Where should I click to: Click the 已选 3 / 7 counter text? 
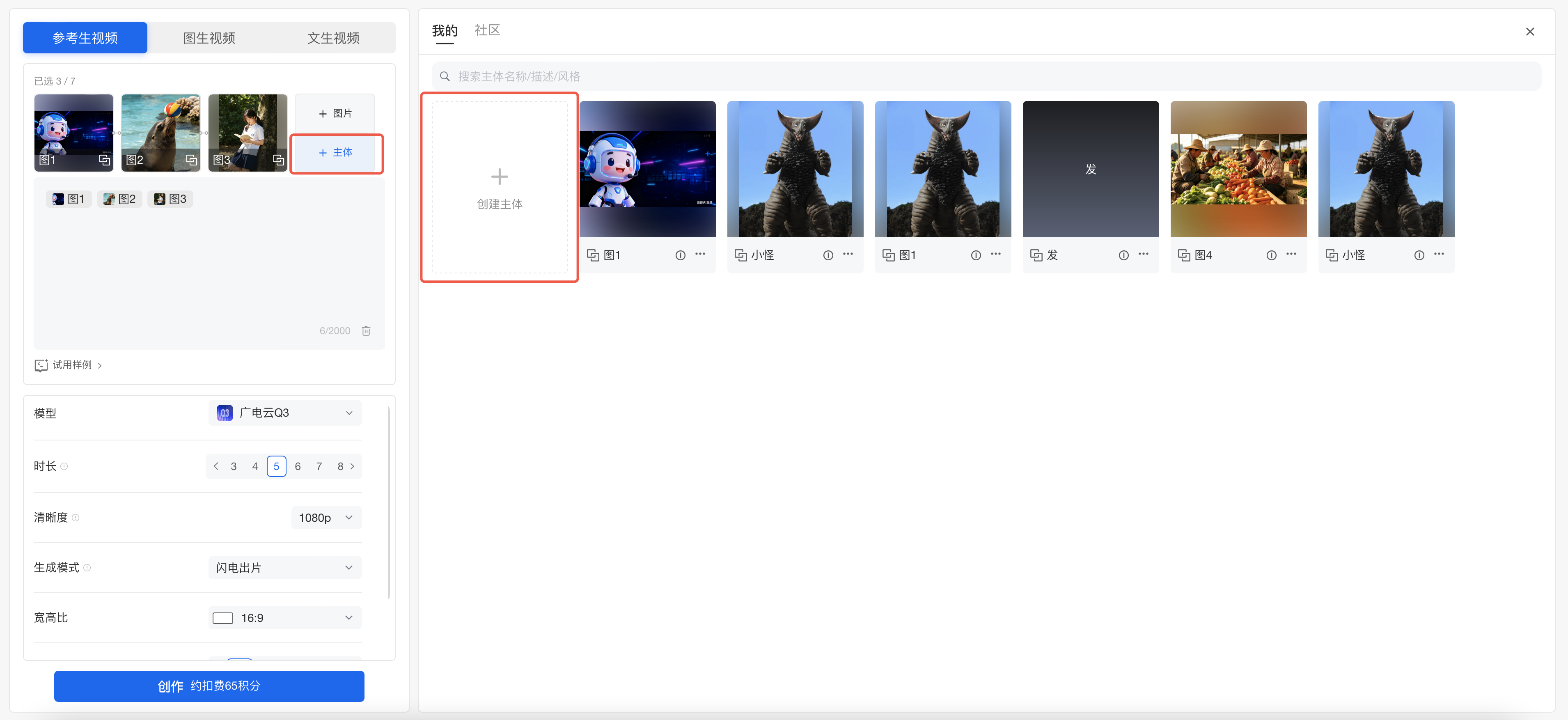tap(55, 81)
